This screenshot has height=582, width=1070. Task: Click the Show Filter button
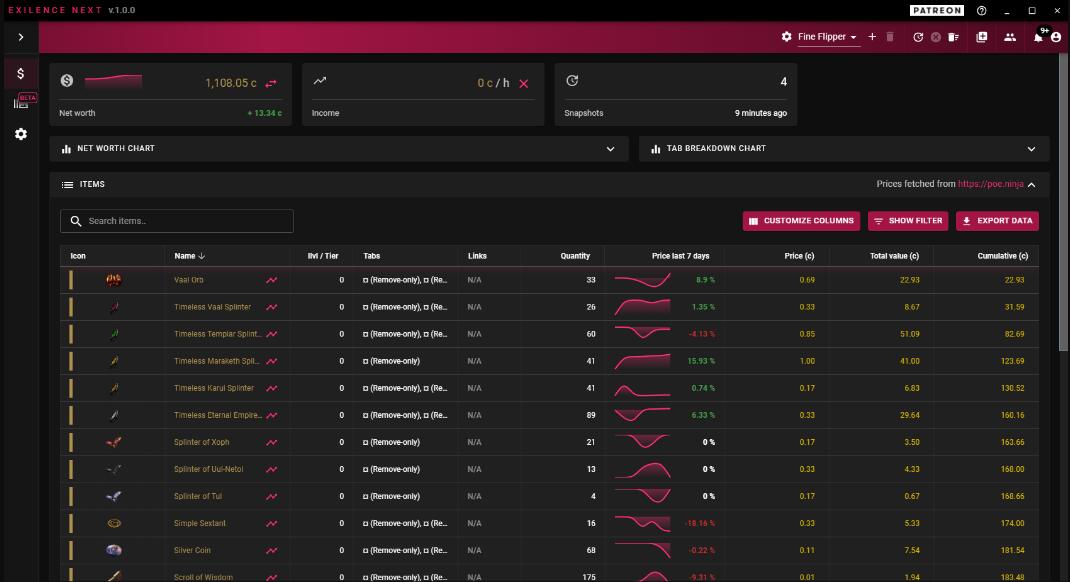pyautogui.click(x=908, y=221)
